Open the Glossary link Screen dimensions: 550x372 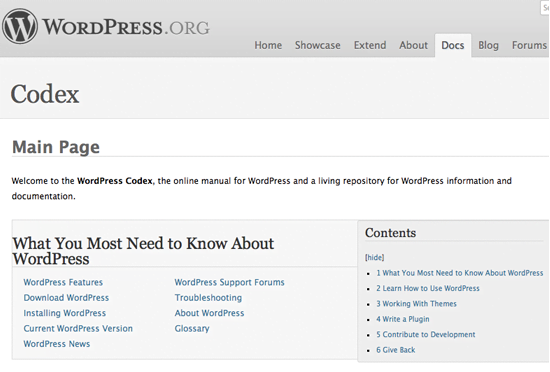point(192,329)
